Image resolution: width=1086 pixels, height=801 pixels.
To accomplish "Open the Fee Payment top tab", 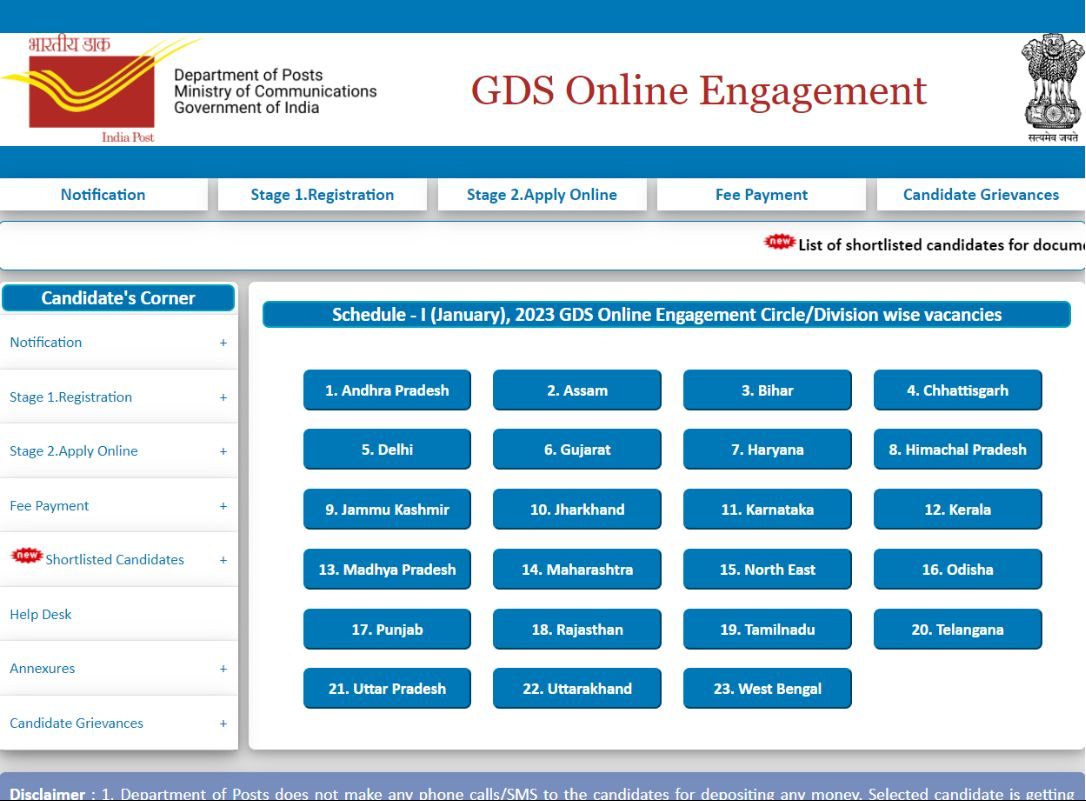I will pos(761,195).
